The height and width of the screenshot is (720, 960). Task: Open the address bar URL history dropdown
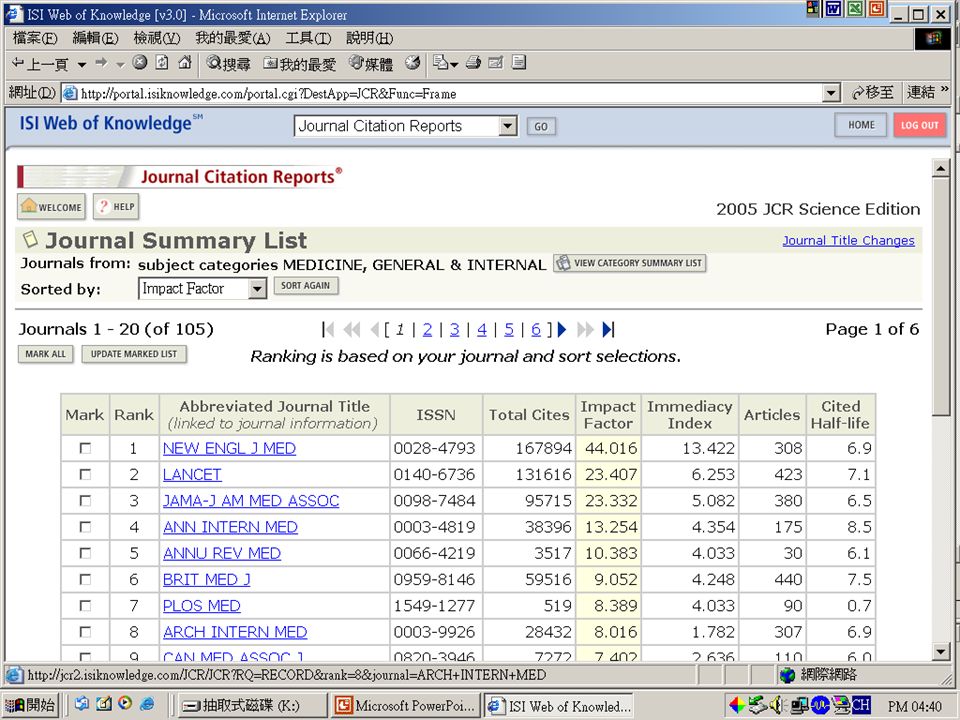(x=831, y=93)
